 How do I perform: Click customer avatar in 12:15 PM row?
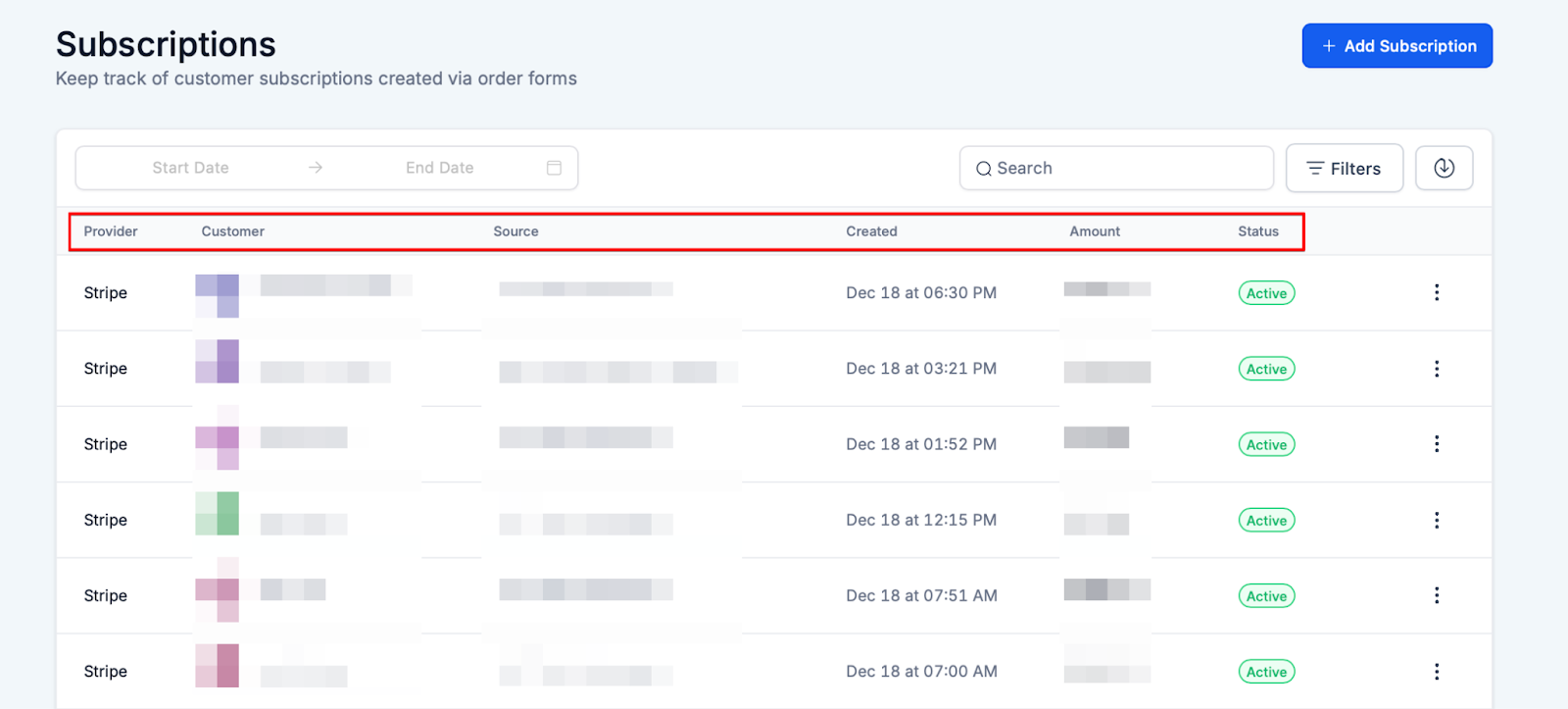(x=218, y=514)
